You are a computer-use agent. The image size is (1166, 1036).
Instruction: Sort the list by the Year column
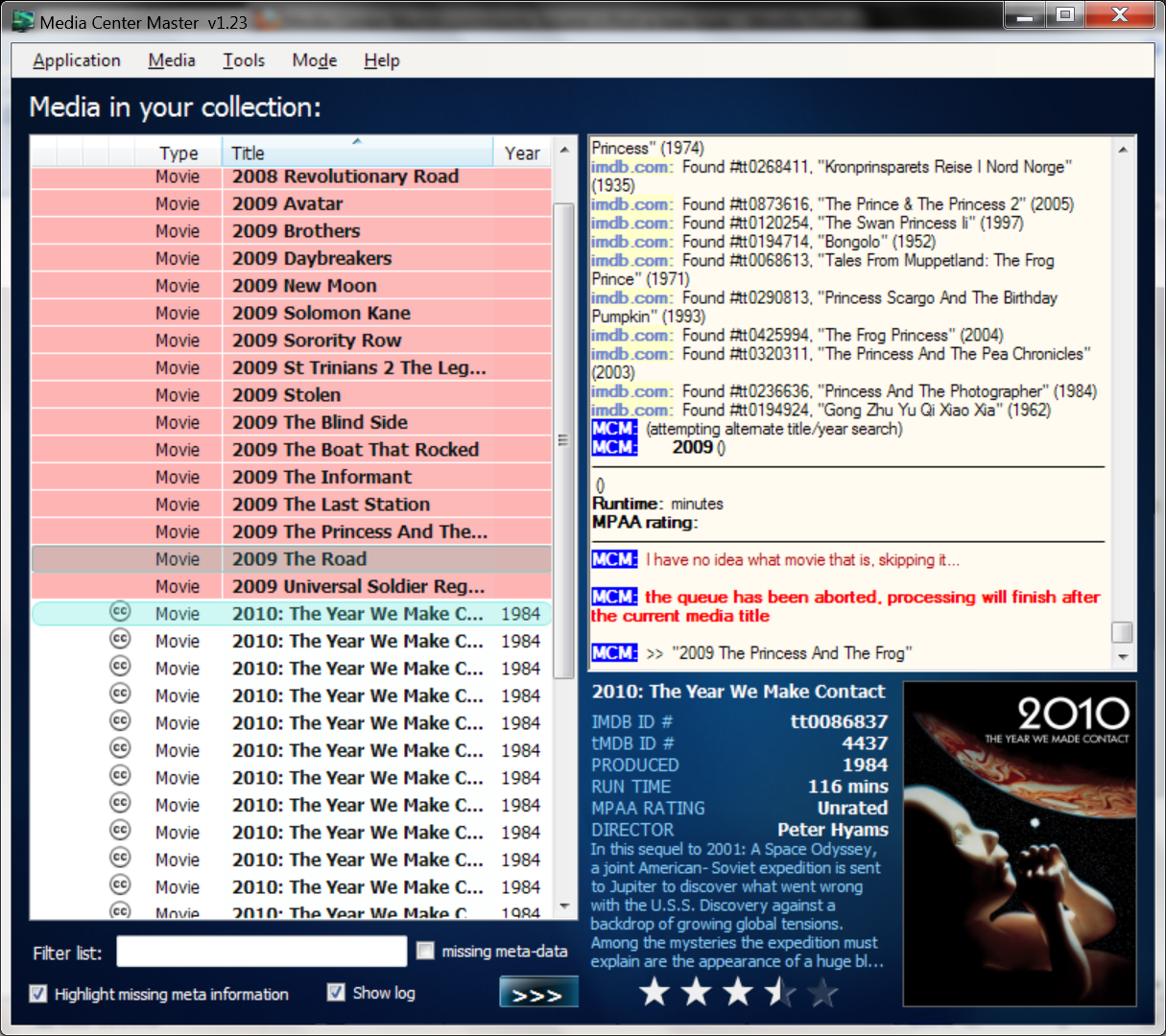tap(522, 153)
